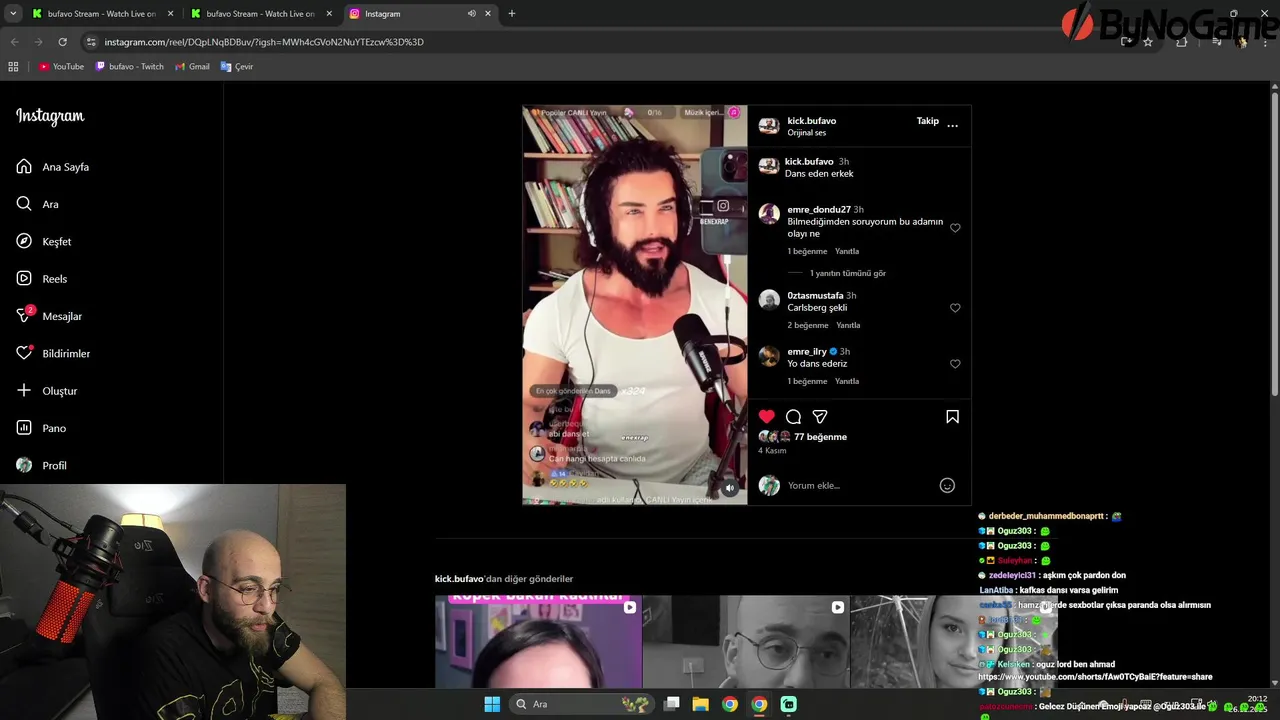This screenshot has height=720, width=1280.
Task: Like 0ztasmustafa's comment
Action: click(x=955, y=308)
